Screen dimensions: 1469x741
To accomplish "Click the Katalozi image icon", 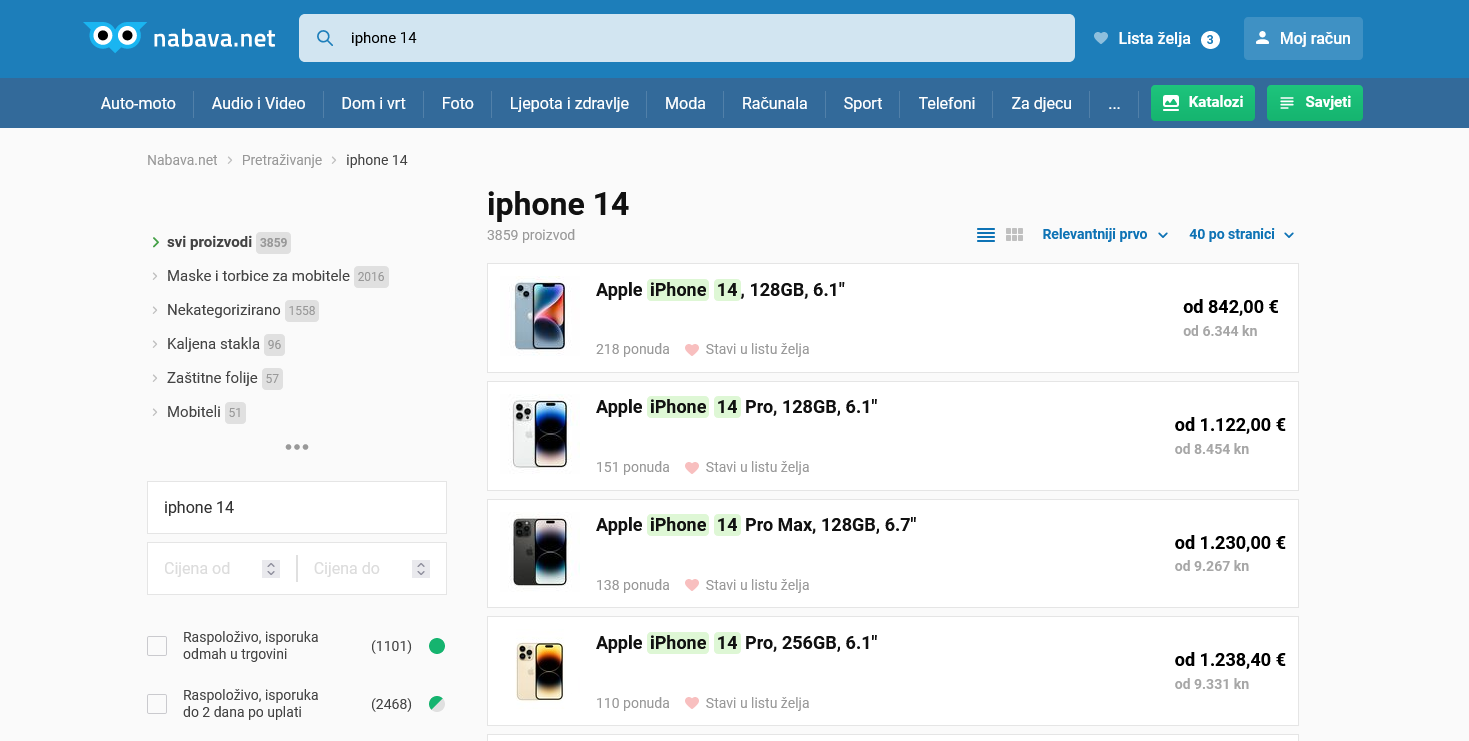I will click(1171, 102).
